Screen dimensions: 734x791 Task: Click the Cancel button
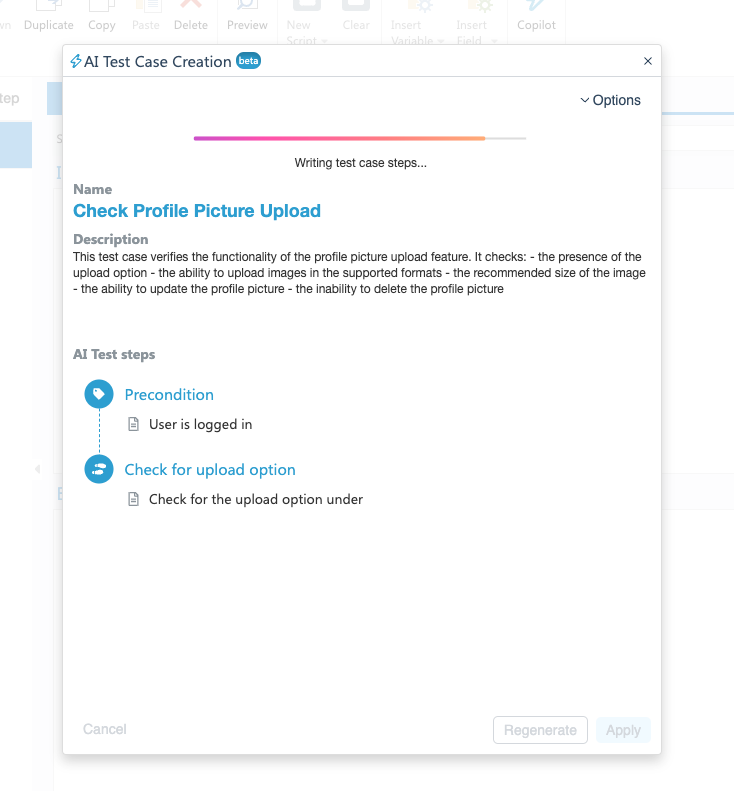point(105,729)
